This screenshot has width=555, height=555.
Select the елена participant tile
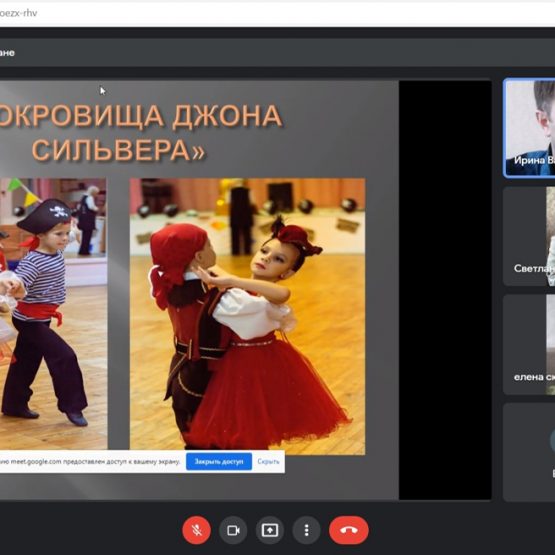[530, 344]
